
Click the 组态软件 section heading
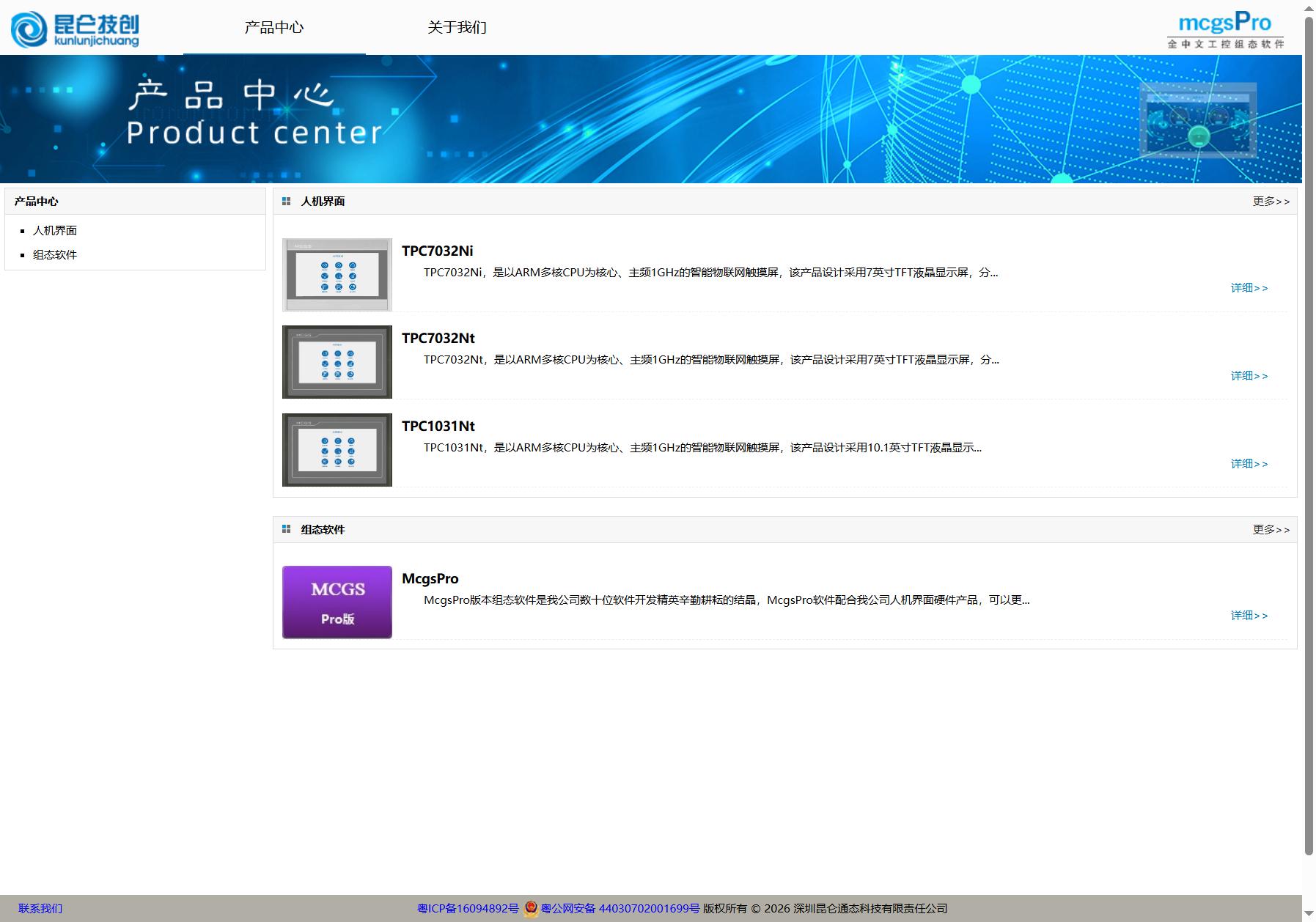323,529
